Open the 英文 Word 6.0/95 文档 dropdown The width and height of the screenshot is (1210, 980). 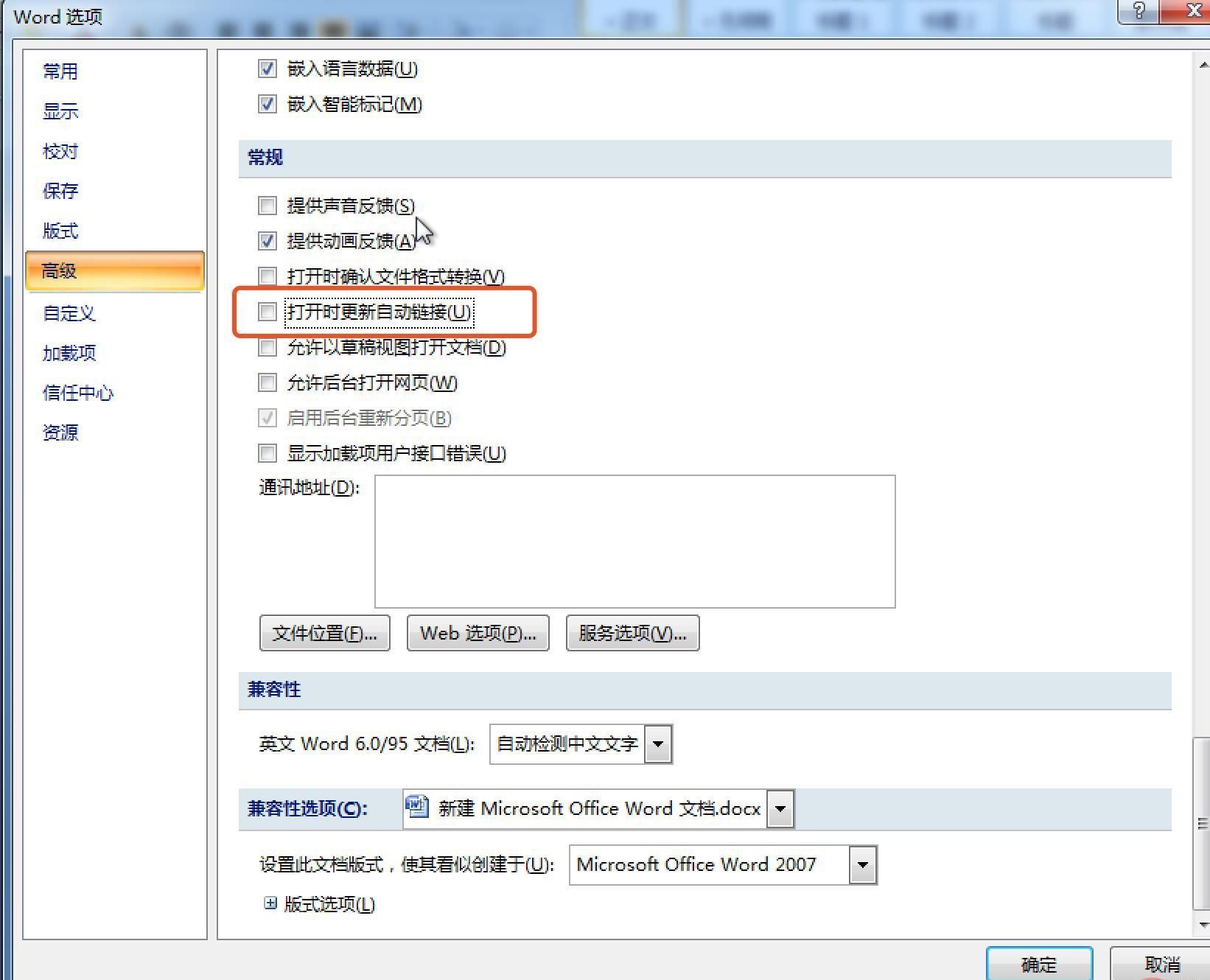(x=658, y=743)
